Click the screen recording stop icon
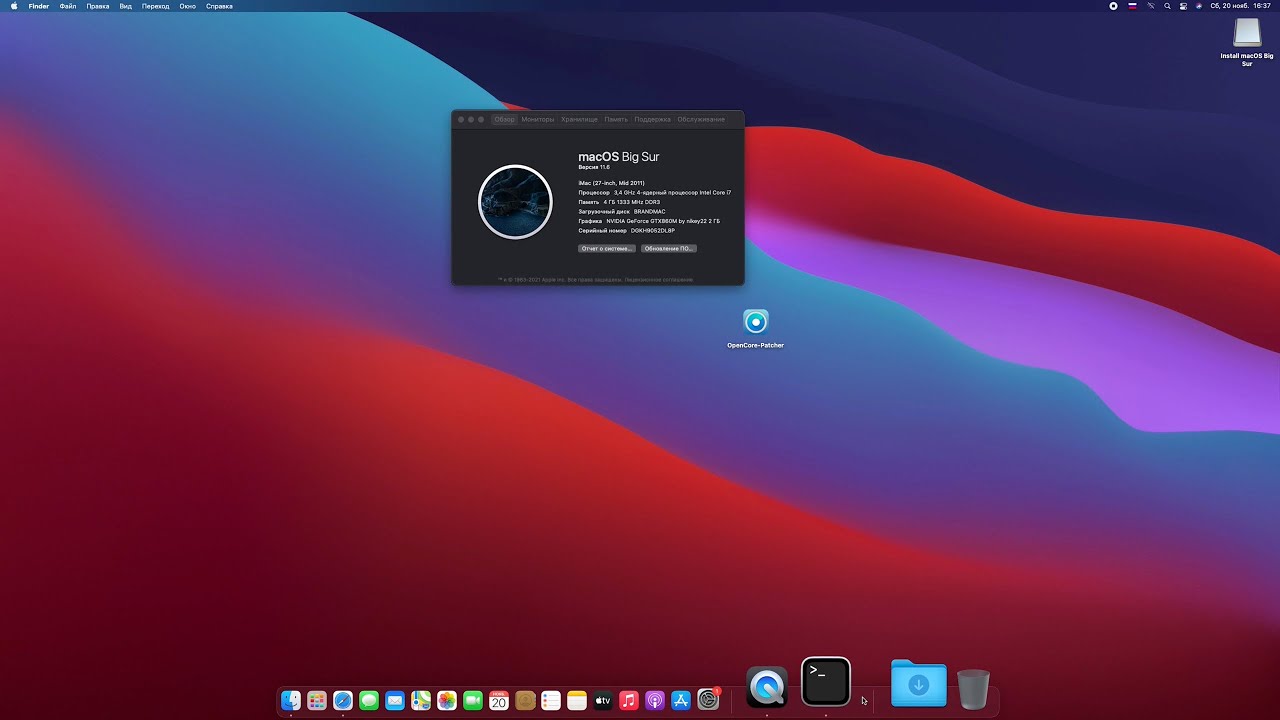1280x720 pixels. click(1113, 6)
